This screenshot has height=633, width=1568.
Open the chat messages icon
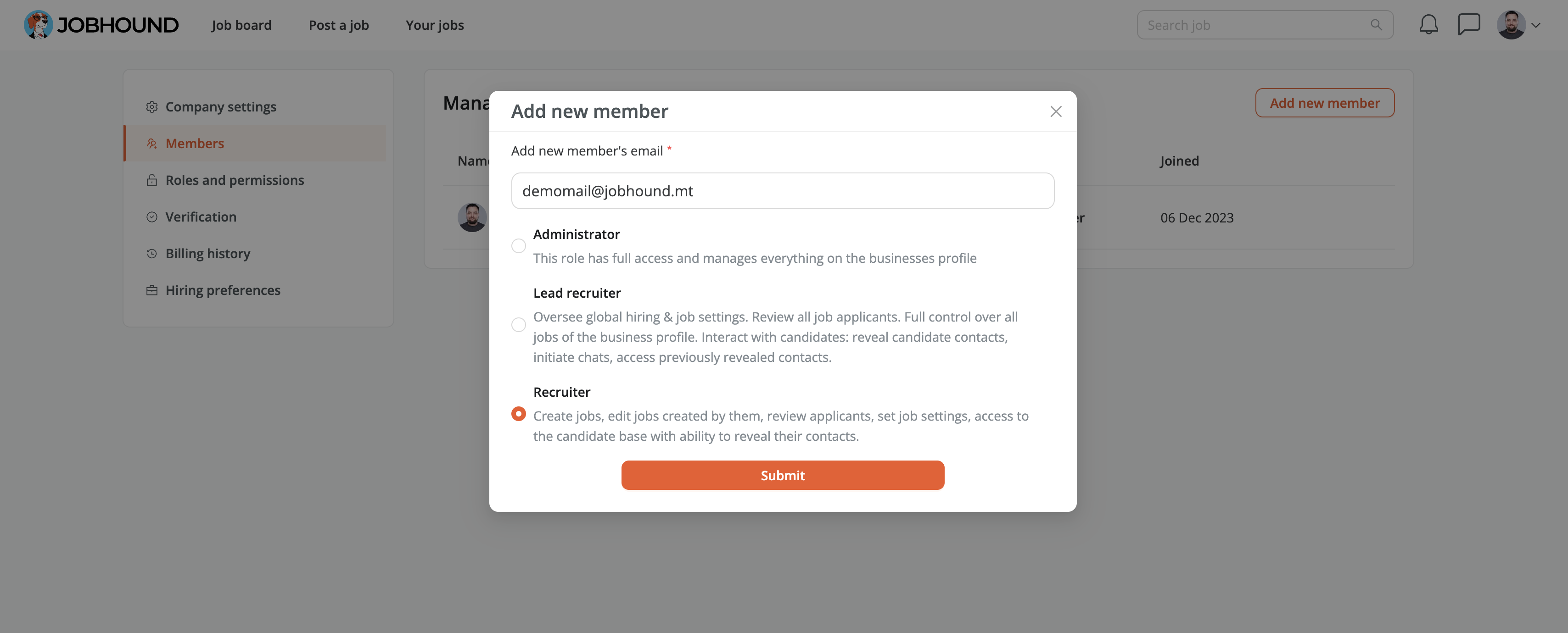[x=1468, y=25]
